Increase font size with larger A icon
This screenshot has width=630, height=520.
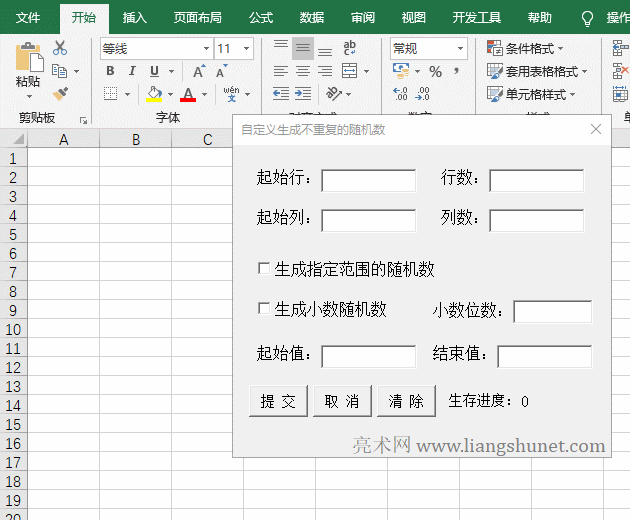tap(198, 71)
